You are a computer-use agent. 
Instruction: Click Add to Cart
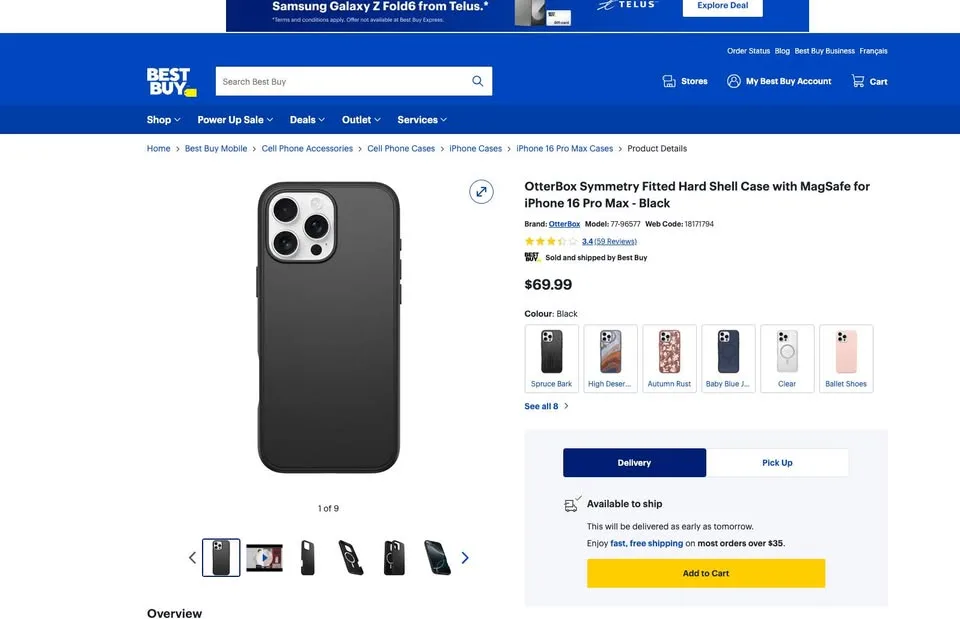705,573
